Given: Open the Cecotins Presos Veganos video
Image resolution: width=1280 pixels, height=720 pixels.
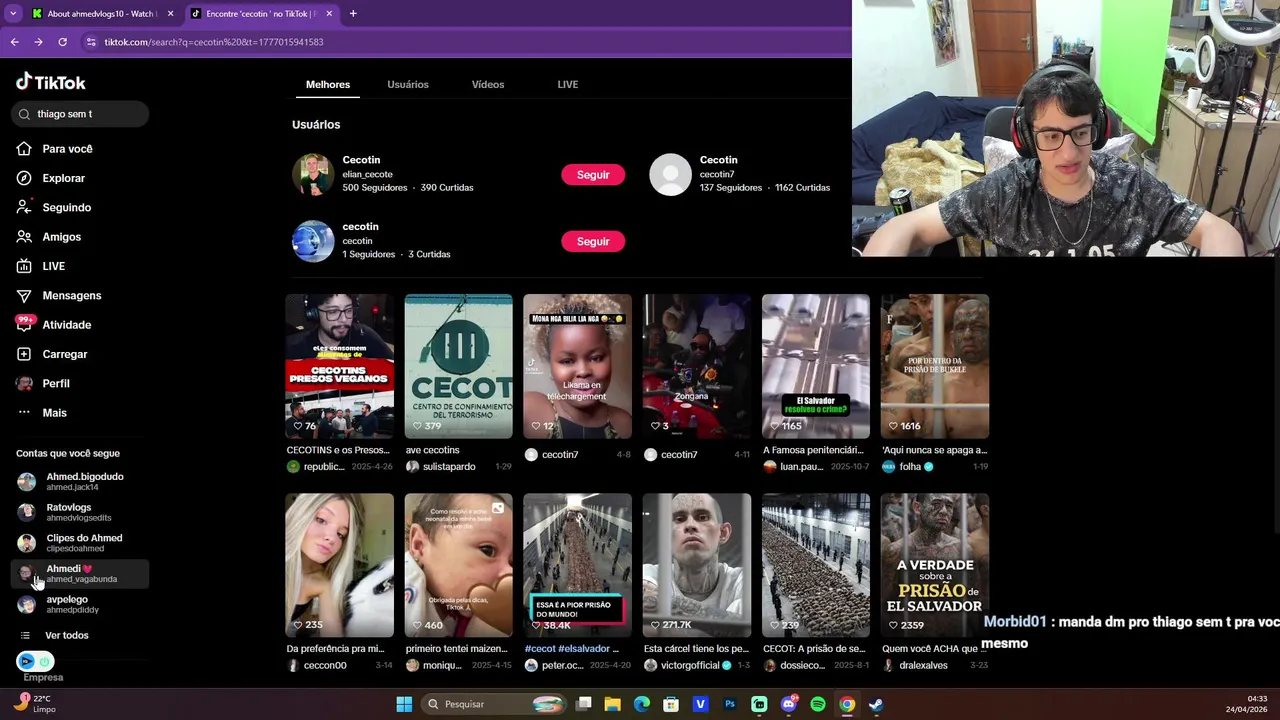Looking at the screenshot, I should (339, 366).
